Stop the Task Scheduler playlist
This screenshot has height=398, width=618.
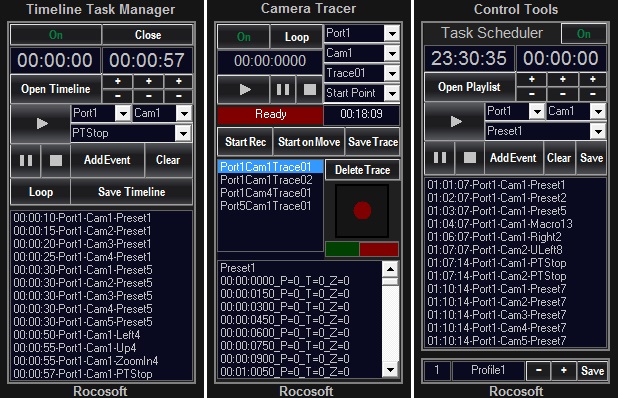[469, 158]
